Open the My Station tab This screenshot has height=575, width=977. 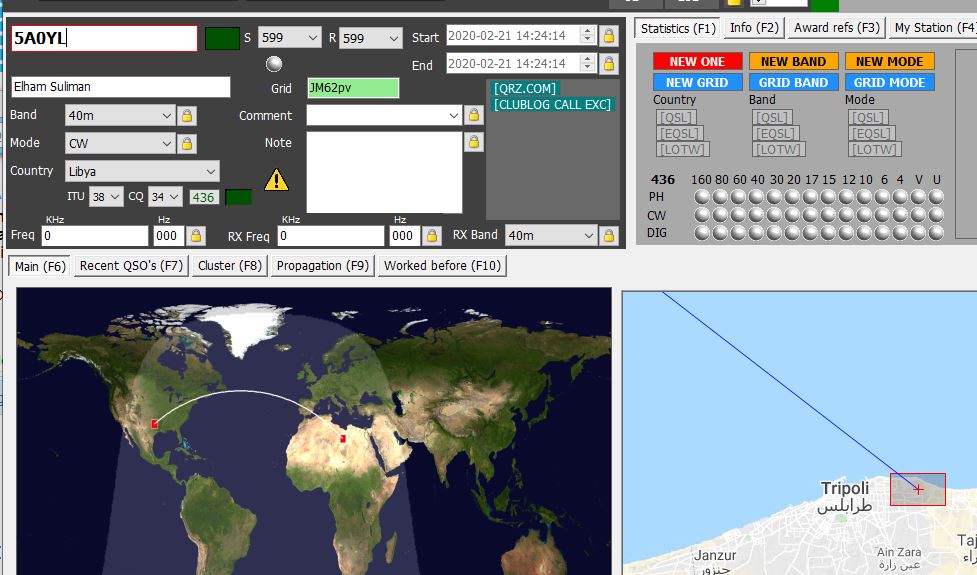[x=933, y=28]
